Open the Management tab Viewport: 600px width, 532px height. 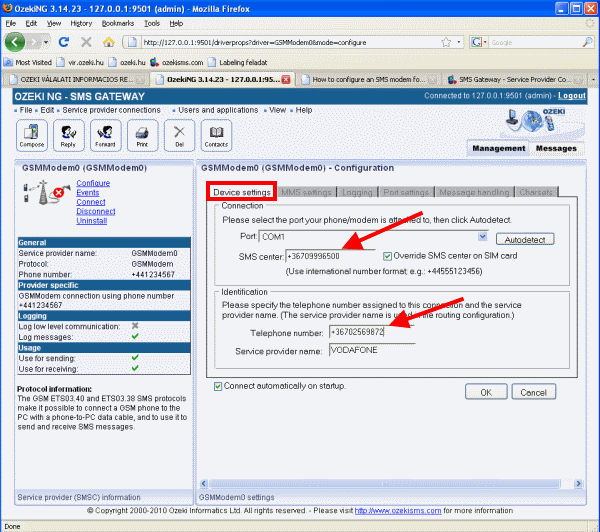(499, 148)
